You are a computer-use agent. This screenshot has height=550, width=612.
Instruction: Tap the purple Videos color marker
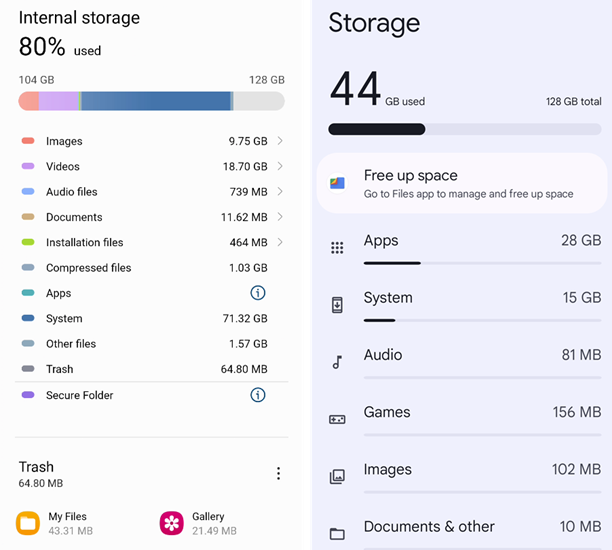(x=28, y=166)
